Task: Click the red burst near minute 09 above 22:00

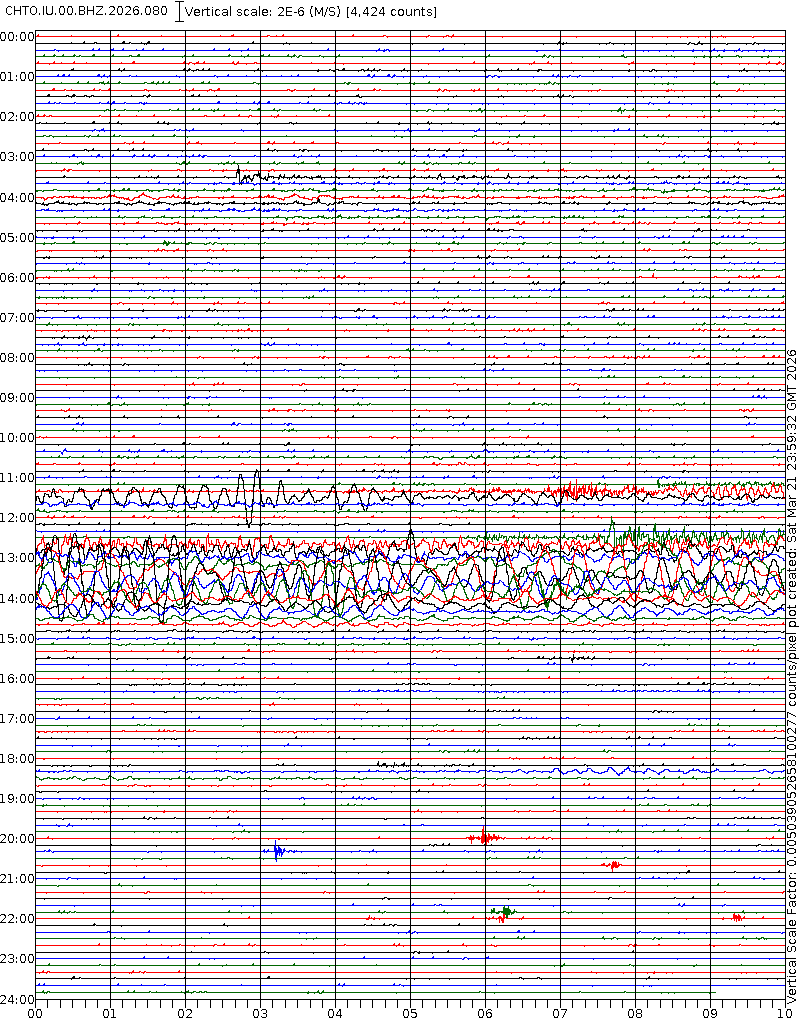Action: (737, 916)
